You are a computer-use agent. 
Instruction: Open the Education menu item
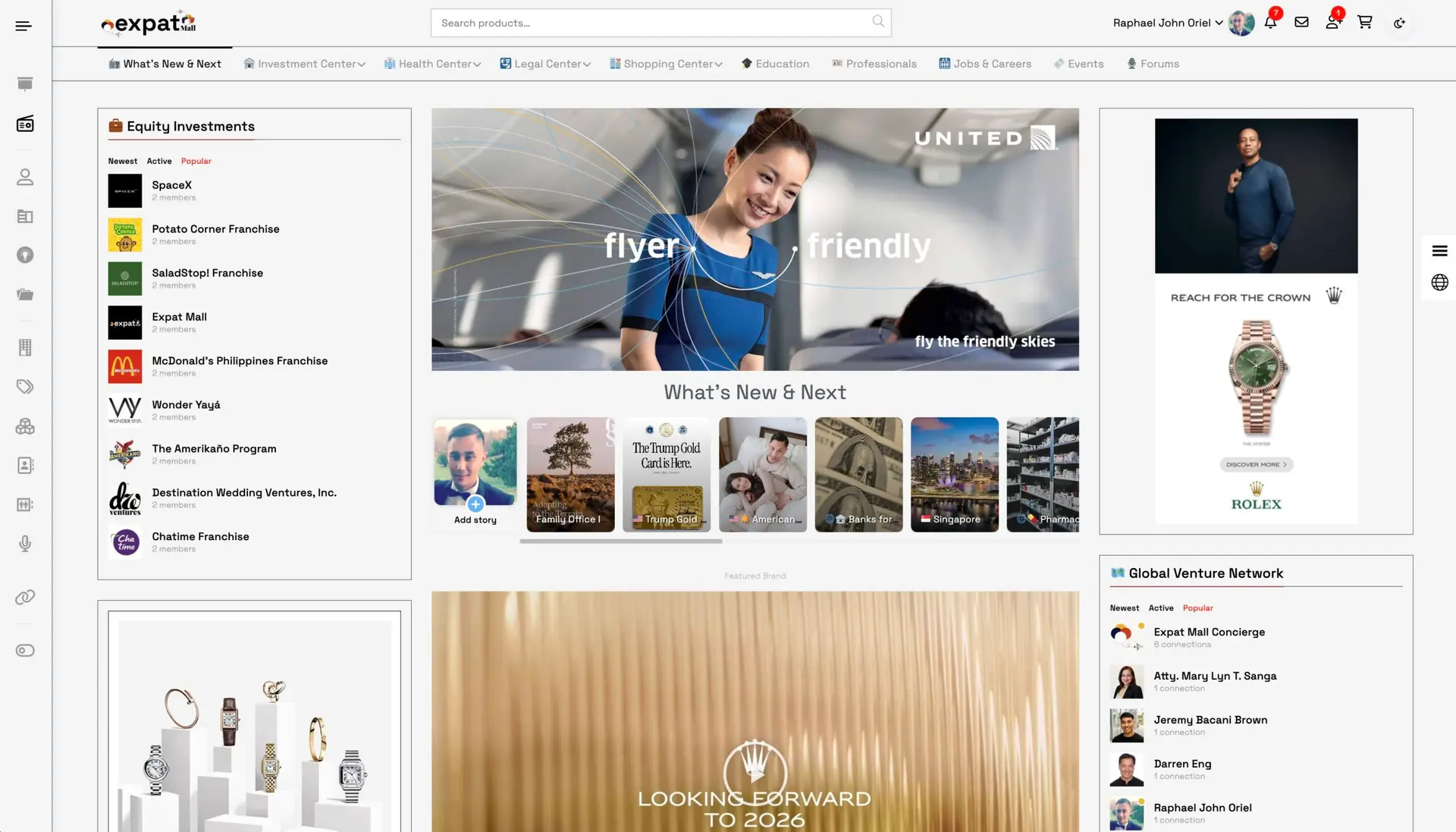pos(775,64)
